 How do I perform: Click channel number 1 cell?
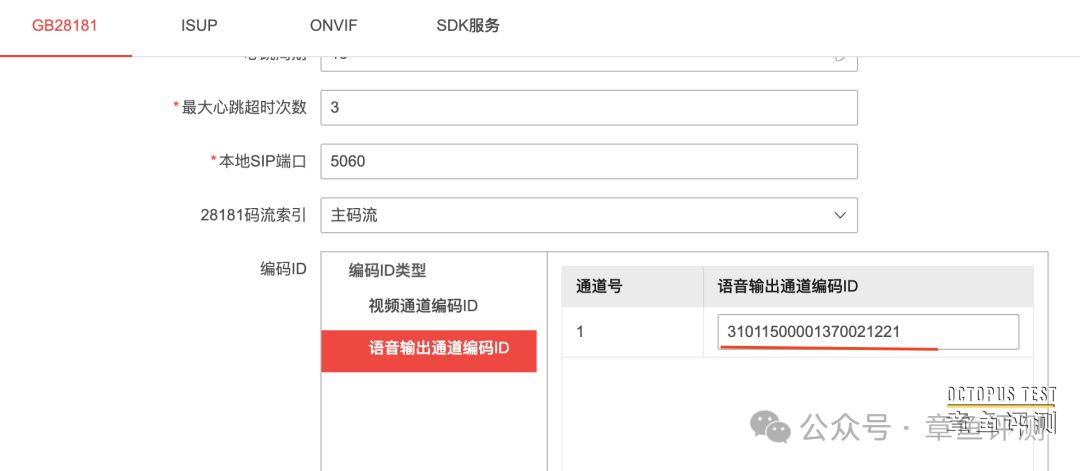[x=632, y=332]
